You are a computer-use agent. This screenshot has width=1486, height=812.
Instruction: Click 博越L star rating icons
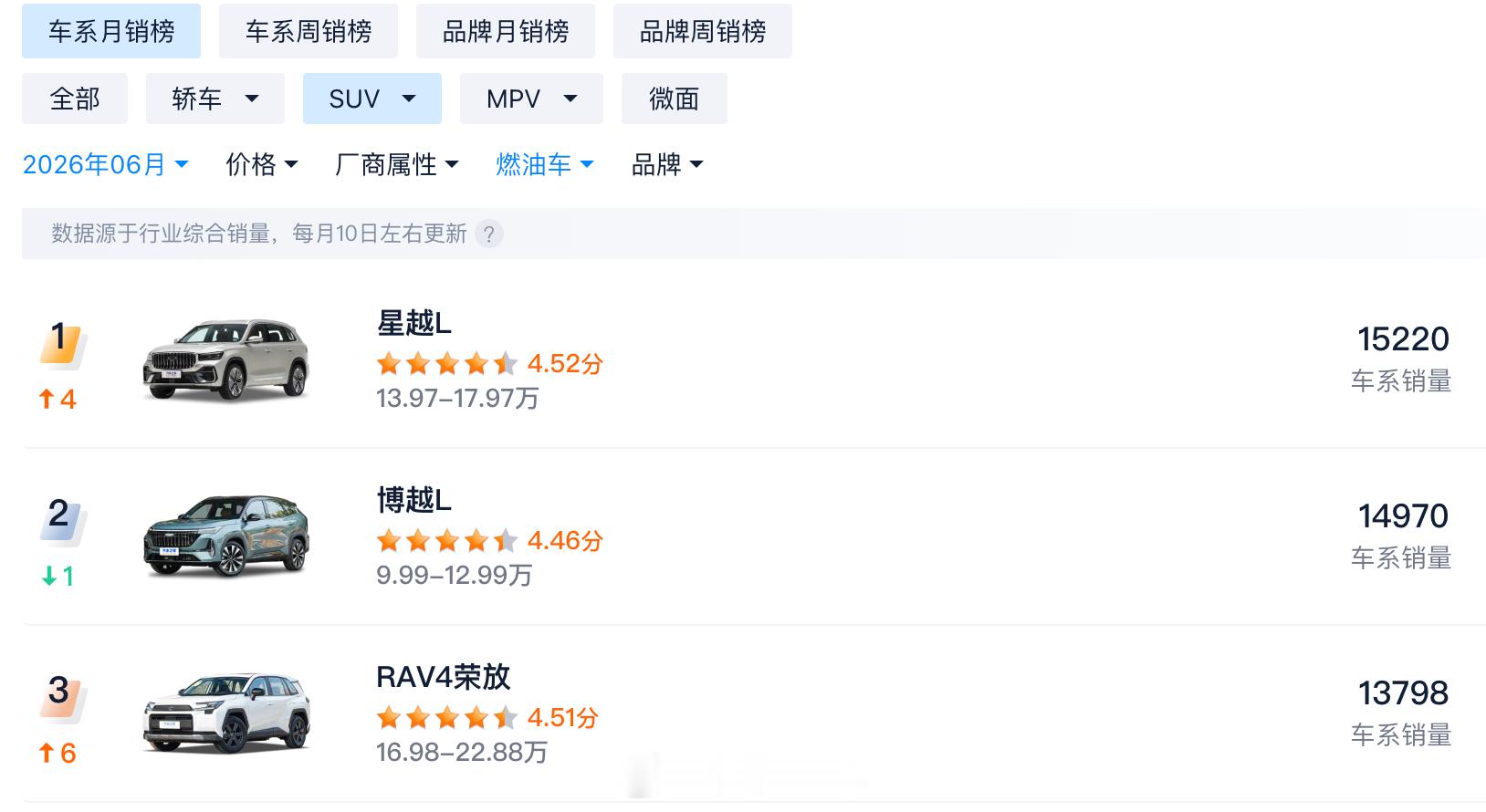(447, 541)
